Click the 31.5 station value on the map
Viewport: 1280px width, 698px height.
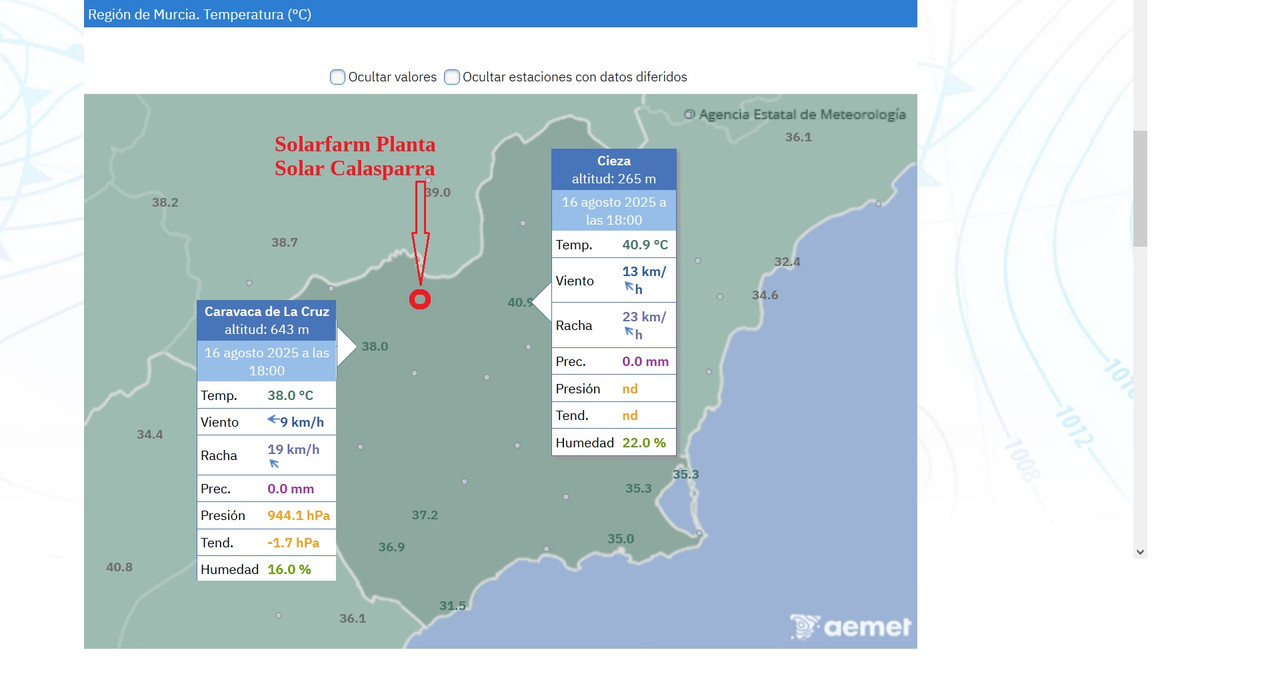point(453,606)
